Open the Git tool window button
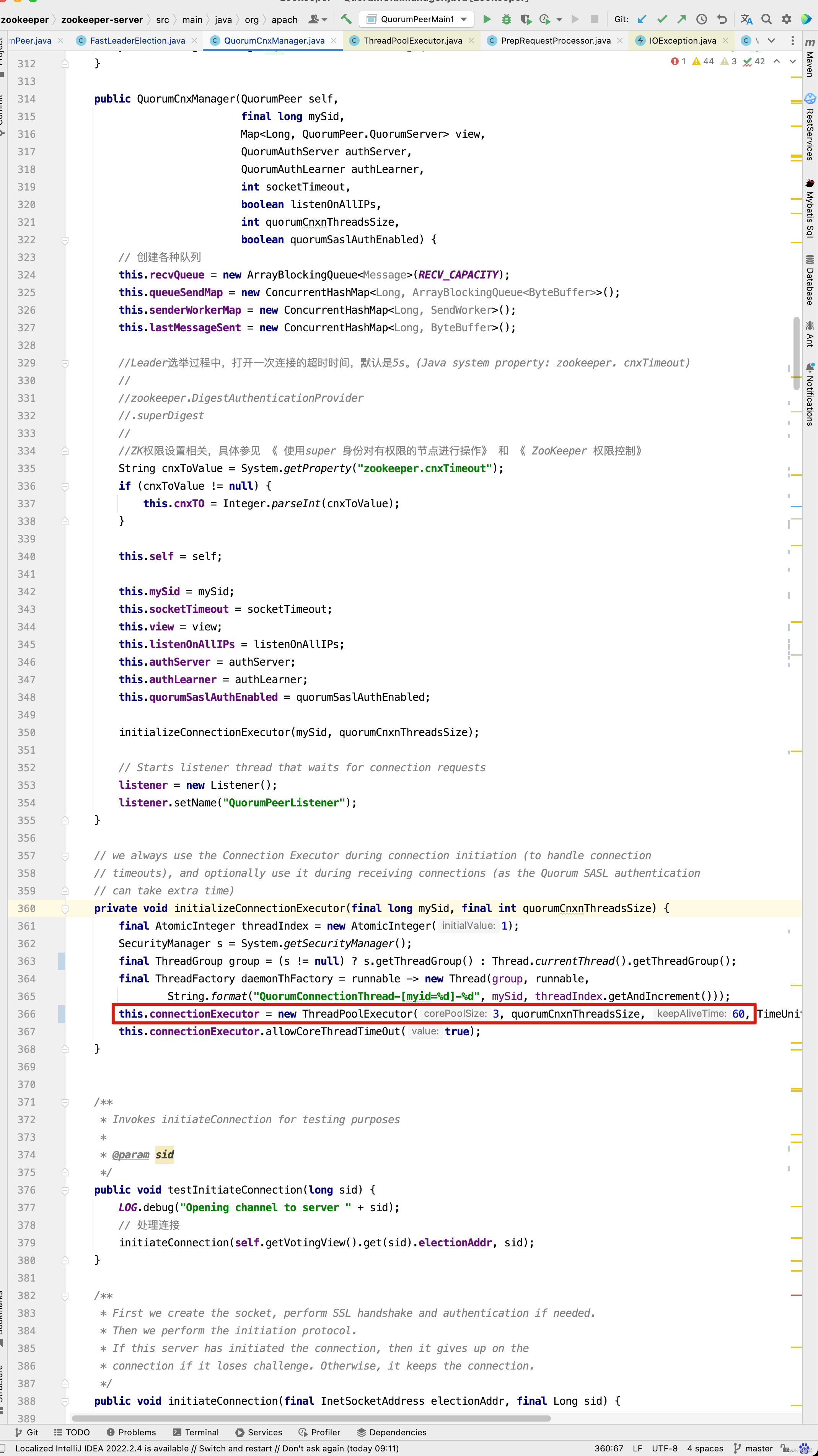The image size is (818, 1456). coord(26,1432)
